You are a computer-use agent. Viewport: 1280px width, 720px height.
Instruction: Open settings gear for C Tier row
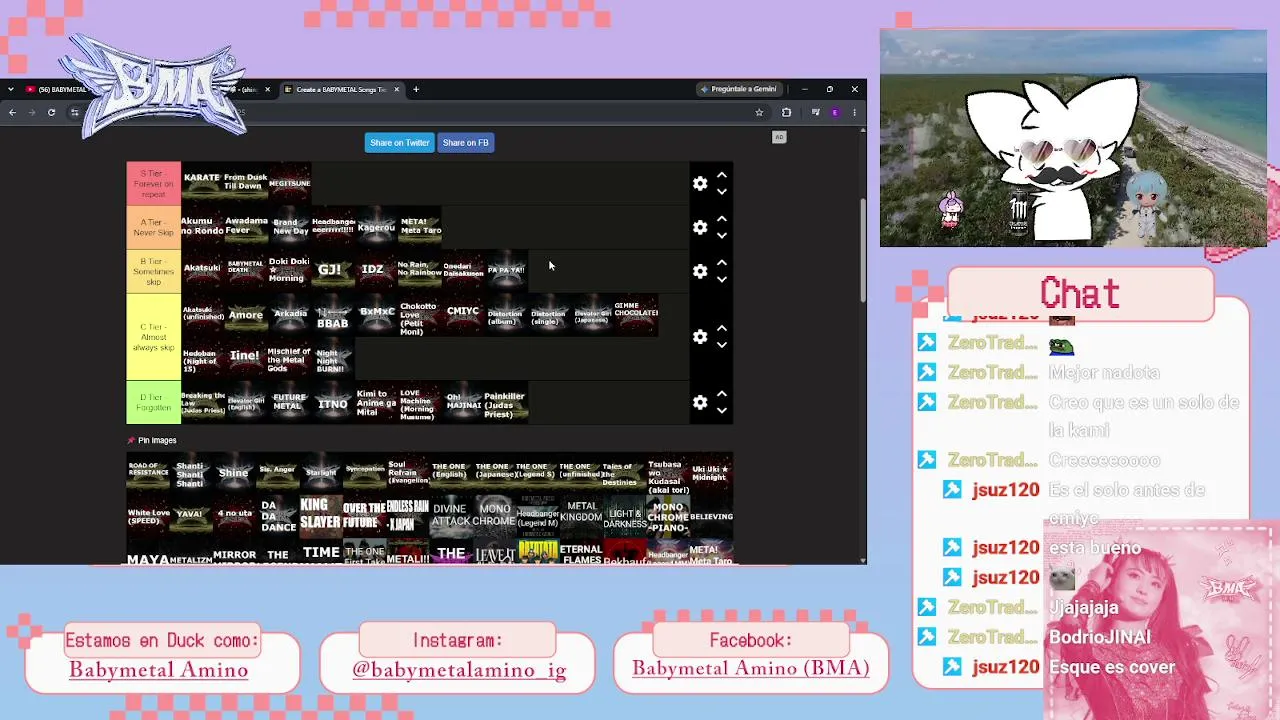700,337
